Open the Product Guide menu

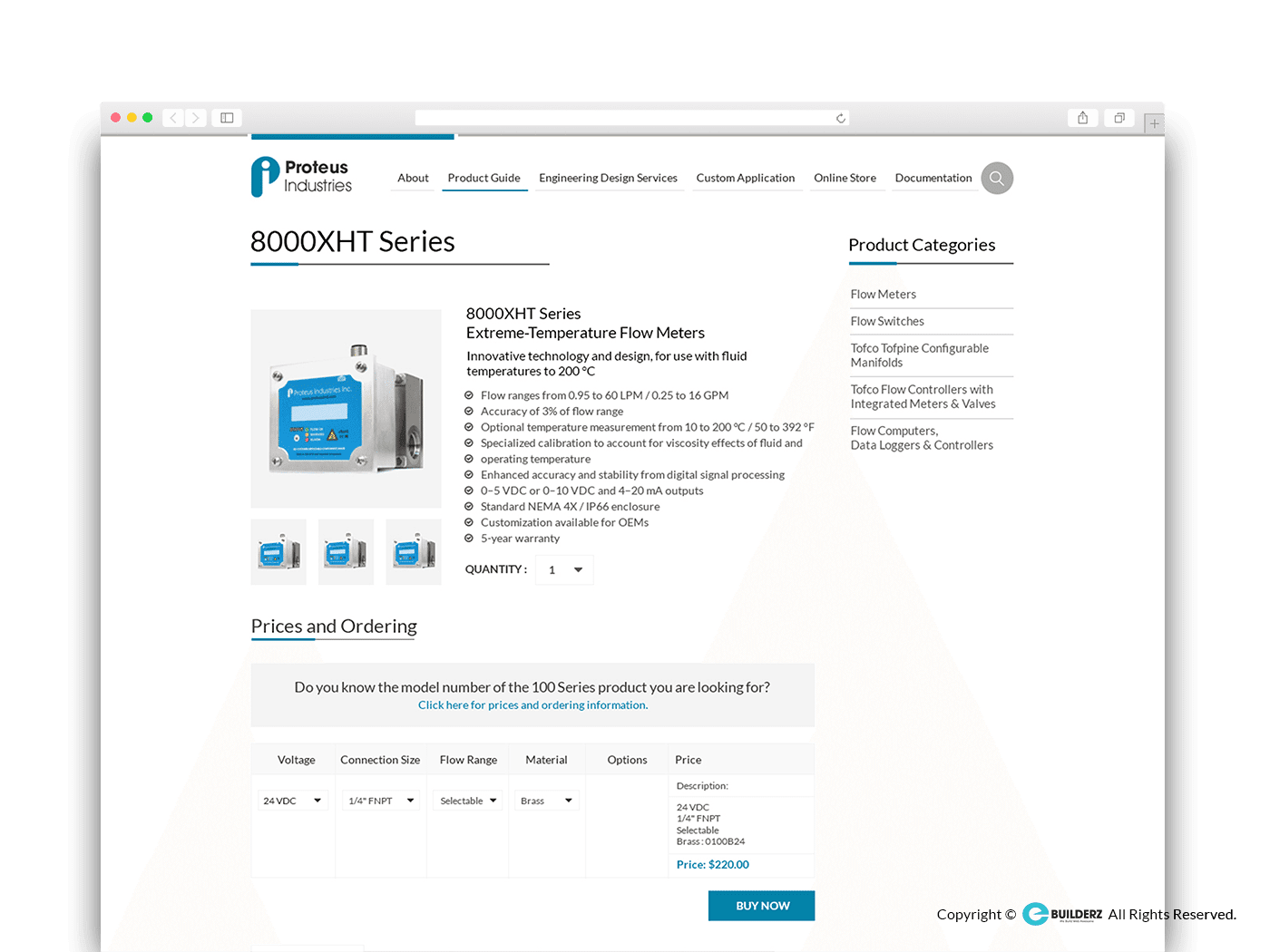point(484,178)
